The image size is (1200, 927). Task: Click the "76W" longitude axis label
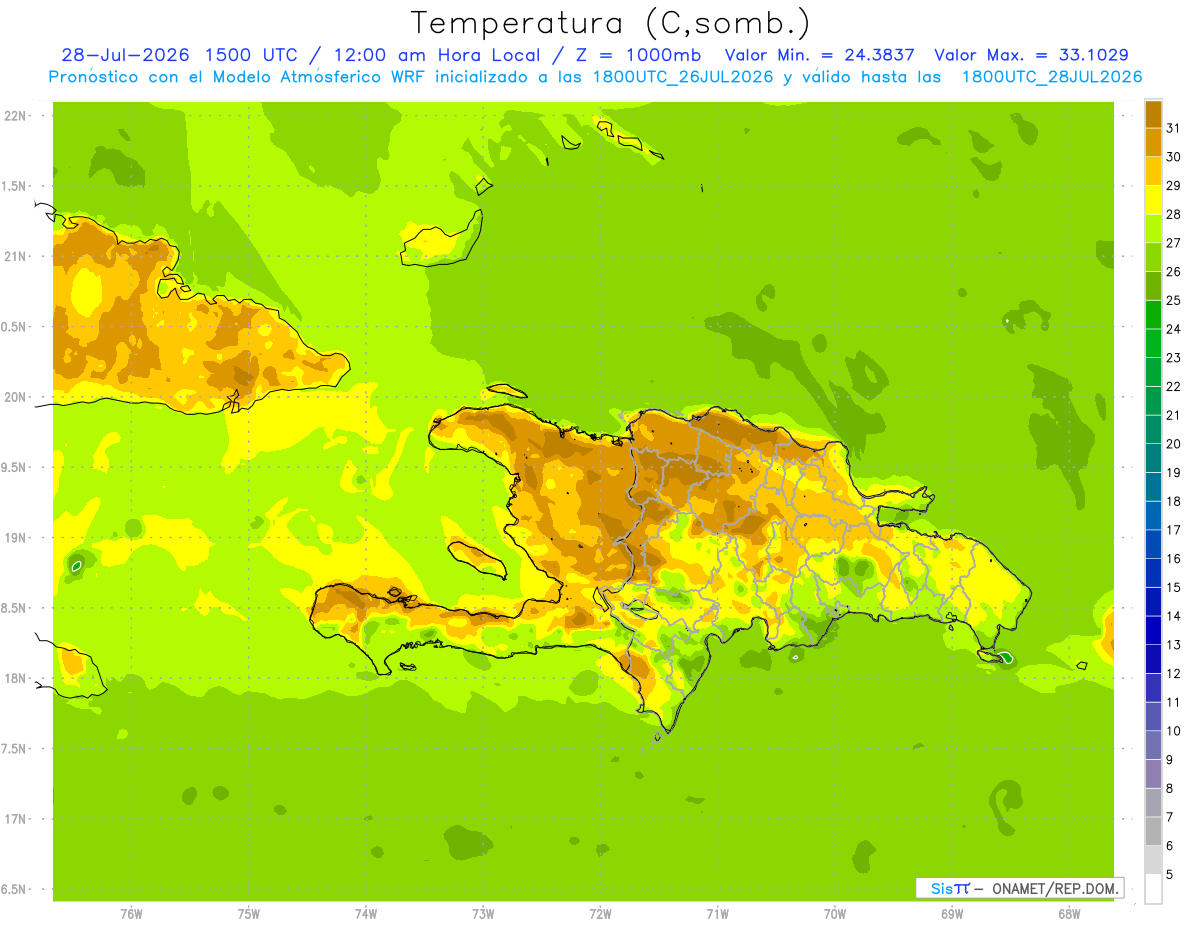[131, 914]
